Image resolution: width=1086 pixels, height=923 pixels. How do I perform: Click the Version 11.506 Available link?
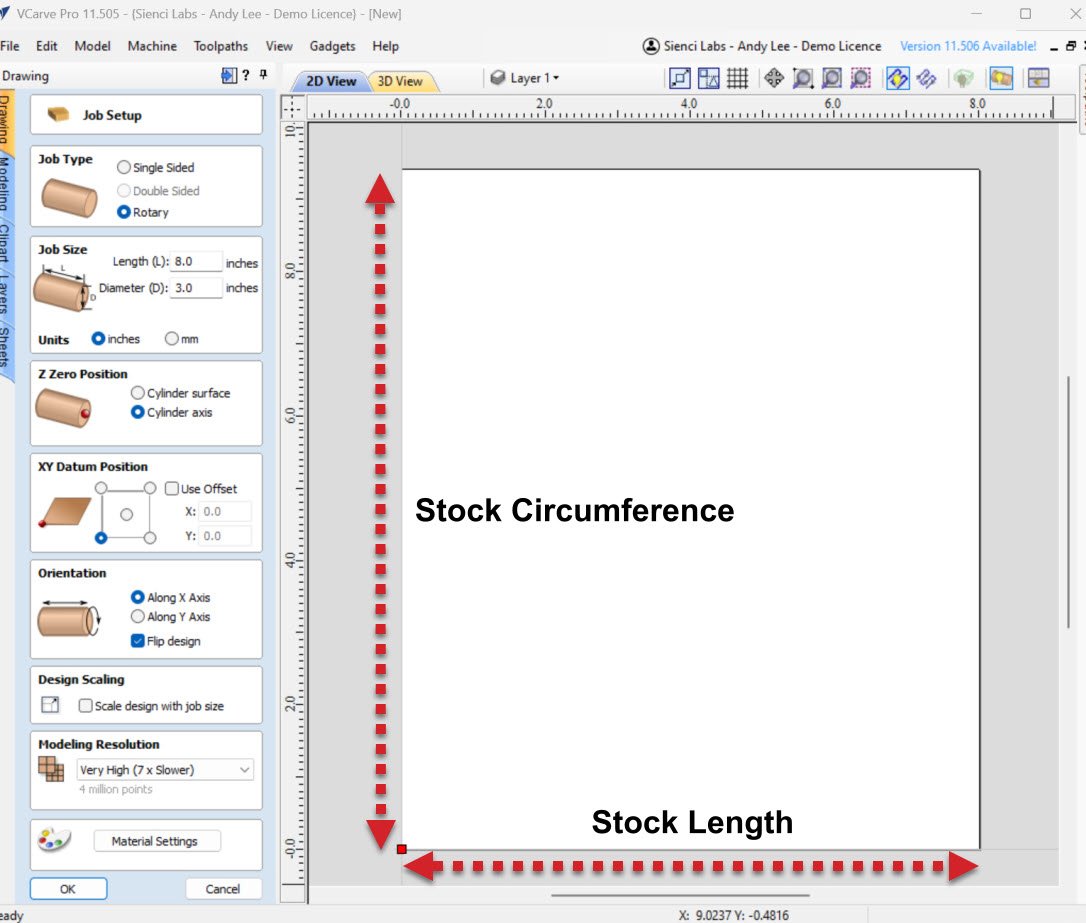coord(967,46)
